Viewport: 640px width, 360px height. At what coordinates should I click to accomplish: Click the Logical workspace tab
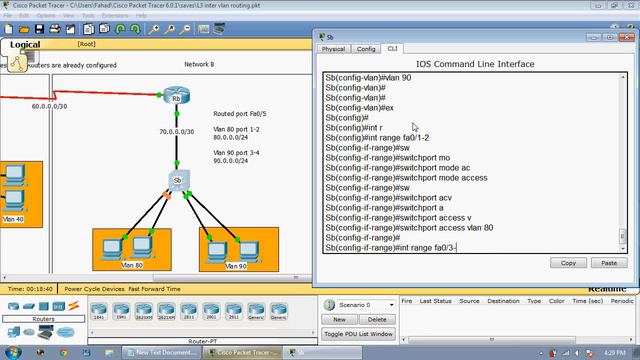(x=25, y=44)
